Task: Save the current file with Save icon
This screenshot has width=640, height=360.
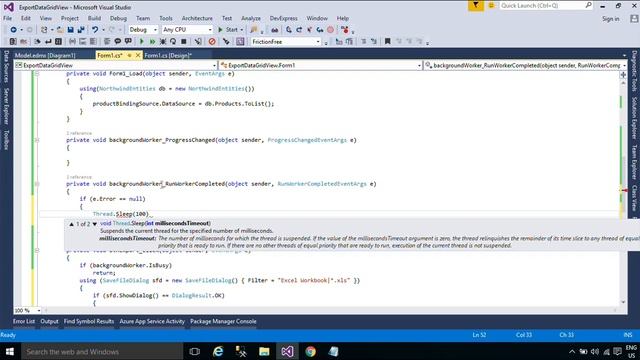Action: [70, 30]
